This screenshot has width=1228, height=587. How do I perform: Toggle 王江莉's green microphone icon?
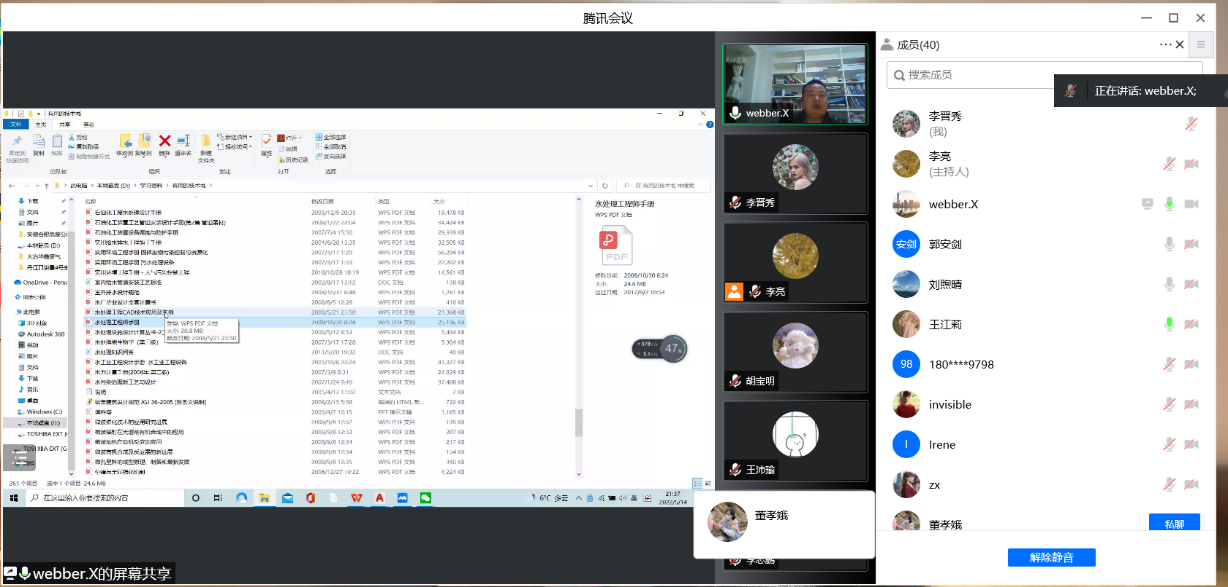(x=1169, y=324)
